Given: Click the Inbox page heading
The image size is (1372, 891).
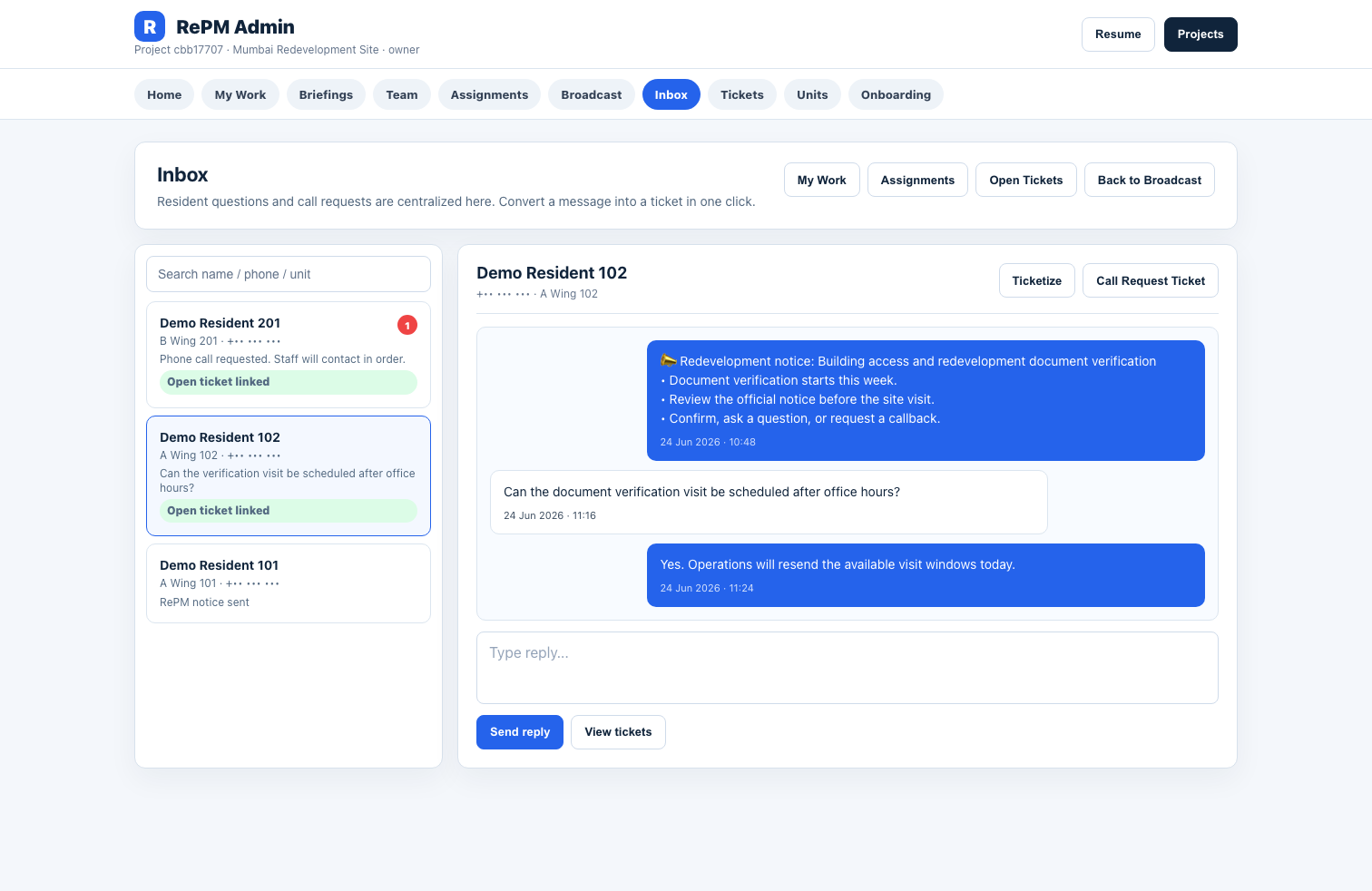Looking at the screenshot, I should pos(182,175).
